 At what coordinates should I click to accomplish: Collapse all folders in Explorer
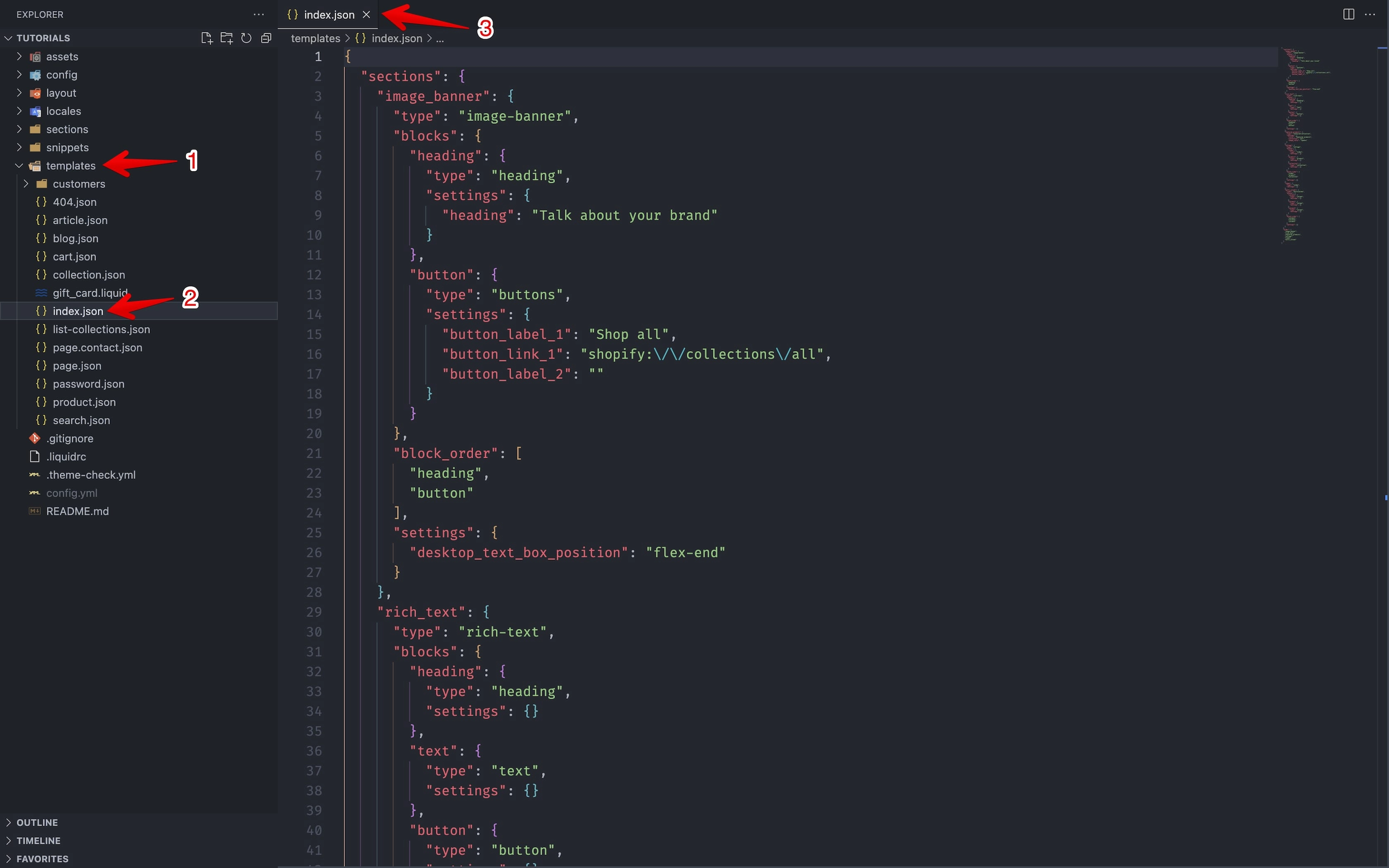click(x=266, y=38)
